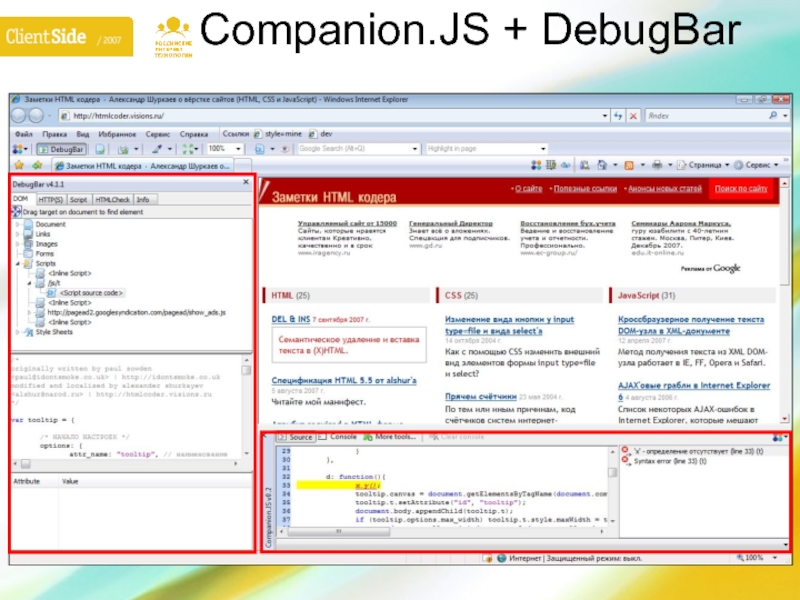
Task: Click the Add to Favorites star-plus icon
Action: tap(37, 165)
